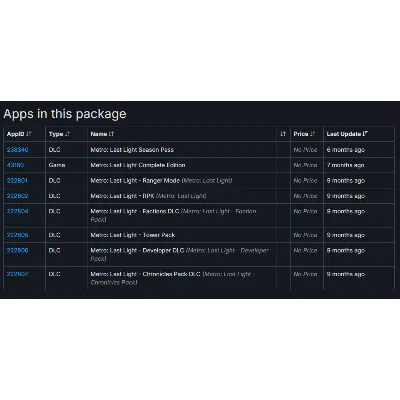Sort the table by Name column

pyautogui.click(x=102, y=134)
